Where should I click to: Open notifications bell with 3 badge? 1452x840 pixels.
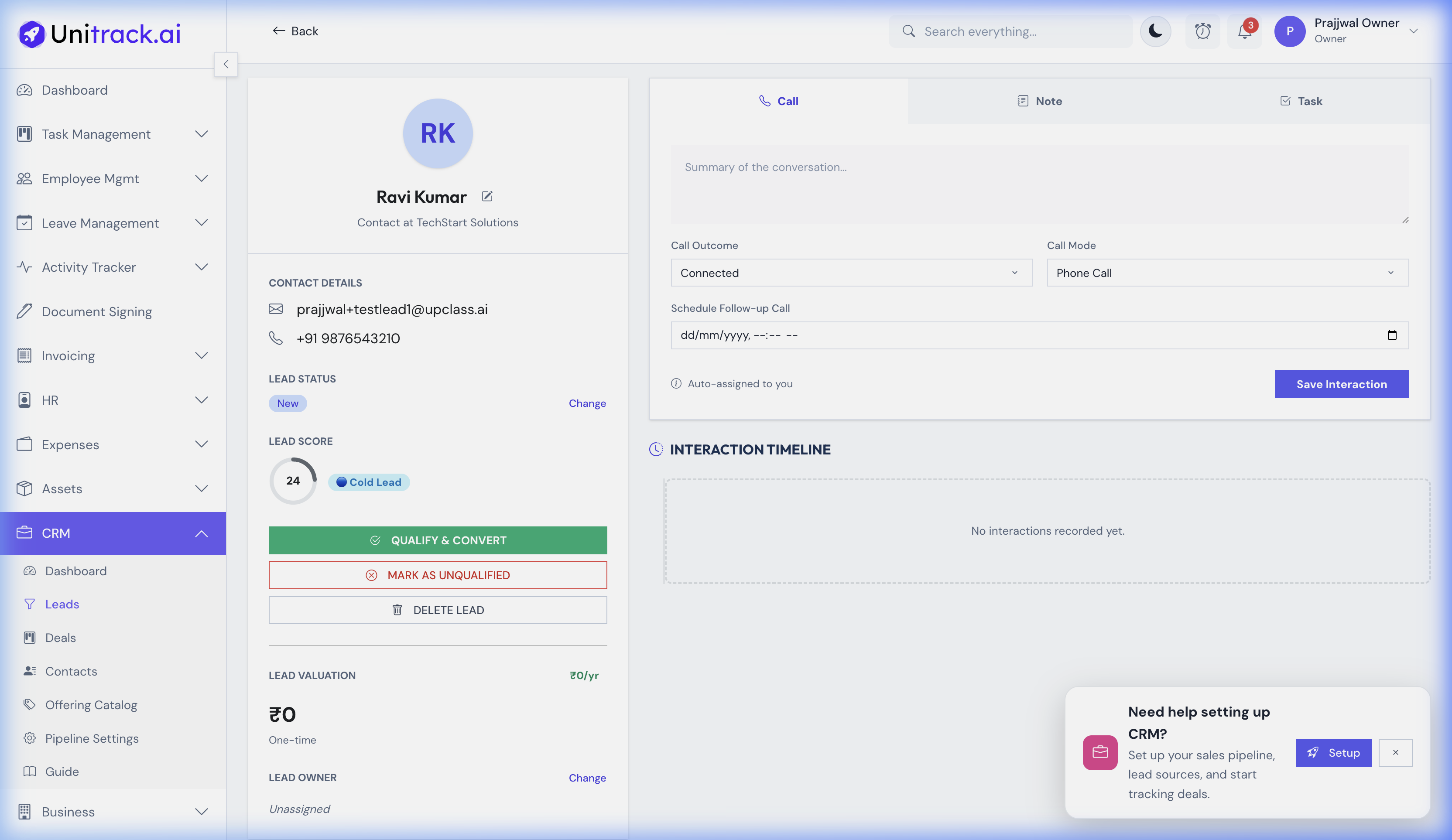coord(1244,31)
